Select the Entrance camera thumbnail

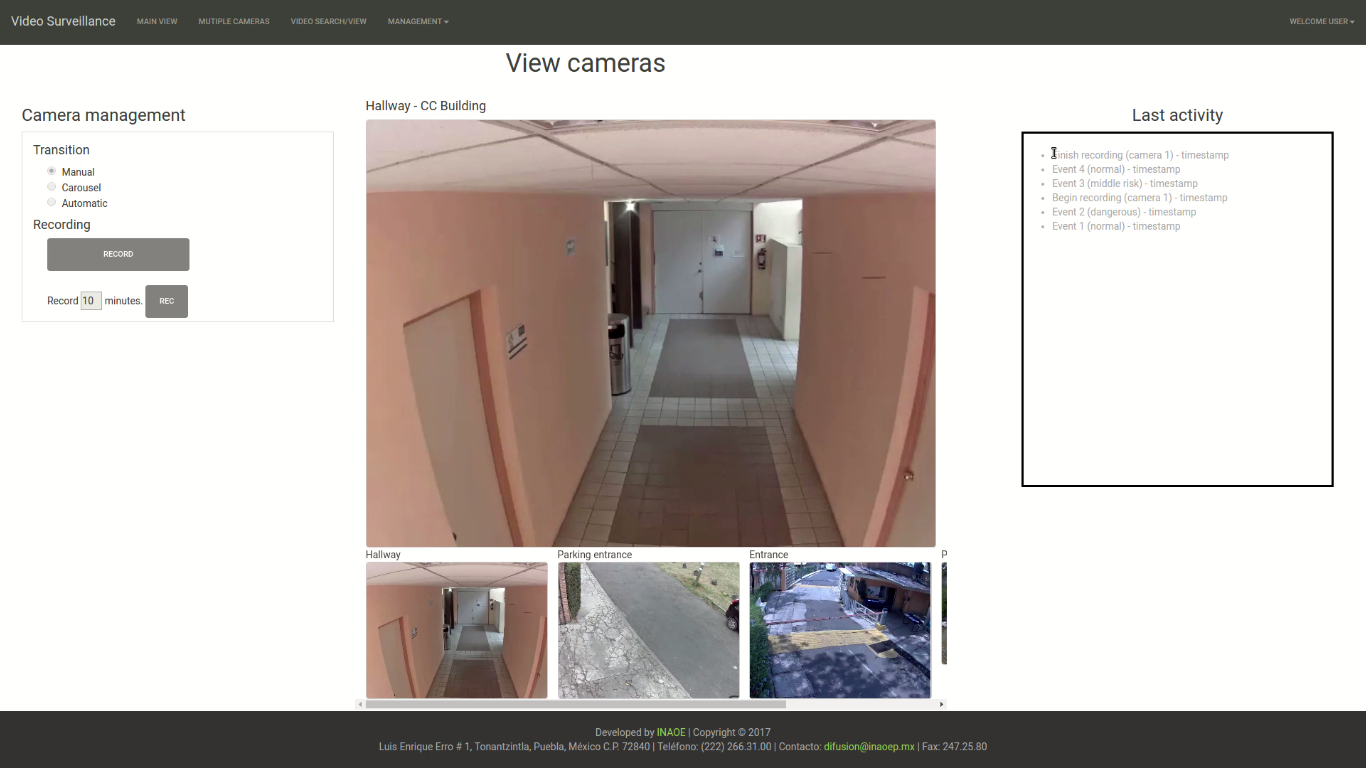pyautogui.click(x=840, y=630)
